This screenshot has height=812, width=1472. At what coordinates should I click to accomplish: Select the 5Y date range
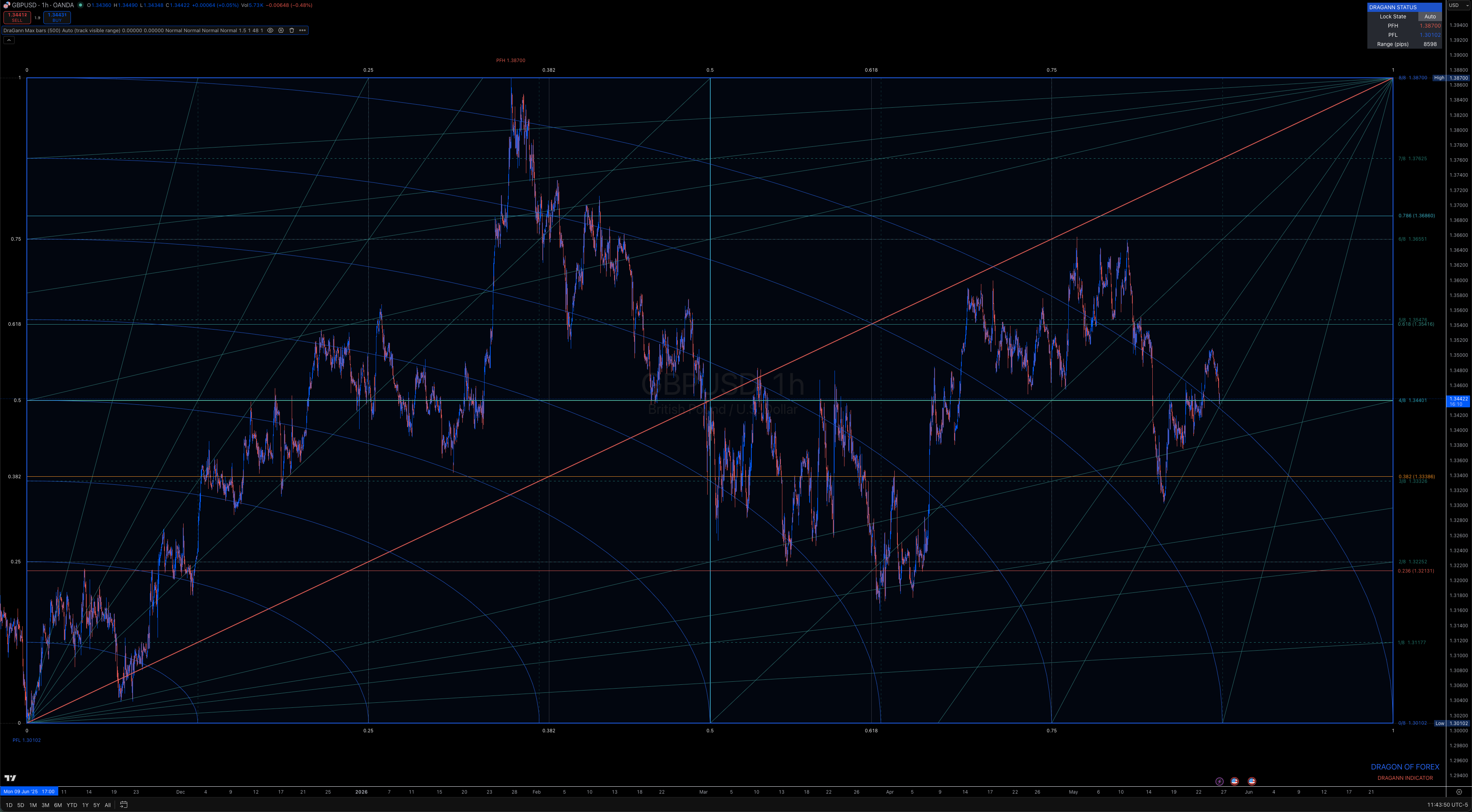pyautogui.click(x=97, y=805)
